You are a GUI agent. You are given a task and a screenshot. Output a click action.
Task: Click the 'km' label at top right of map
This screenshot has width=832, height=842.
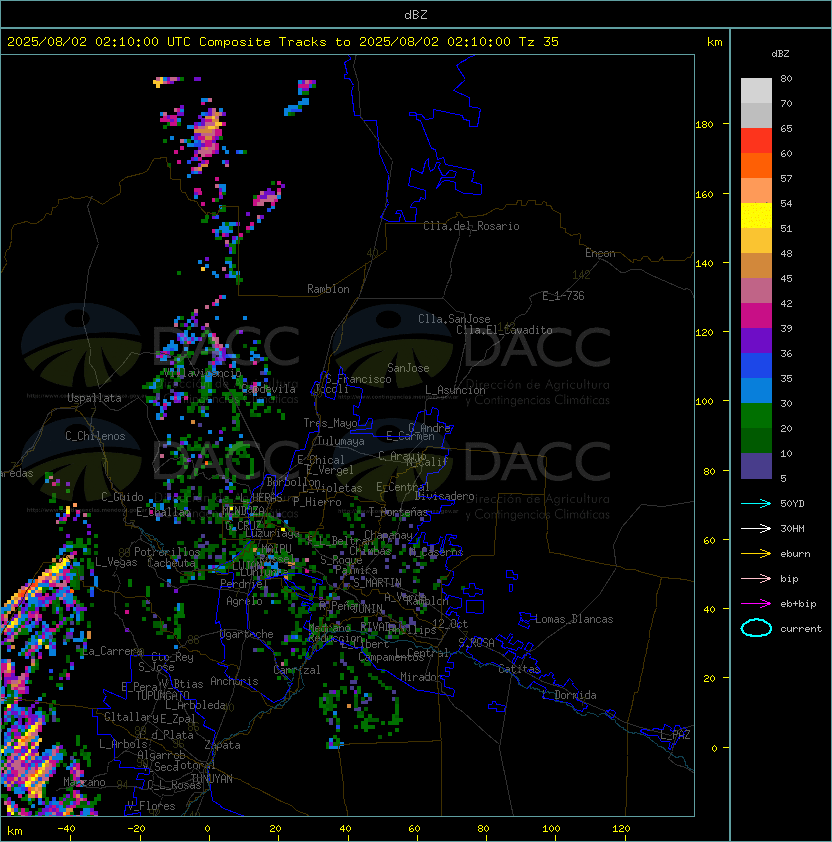coord(714,42)
